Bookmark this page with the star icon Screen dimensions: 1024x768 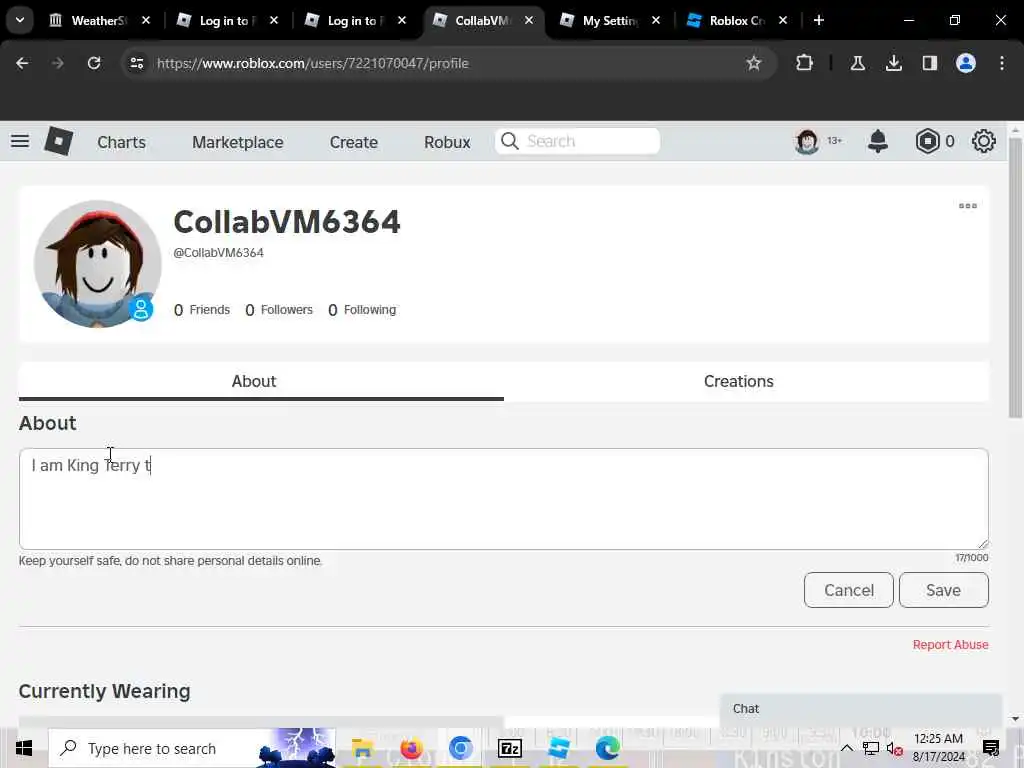tap(754, 63)
